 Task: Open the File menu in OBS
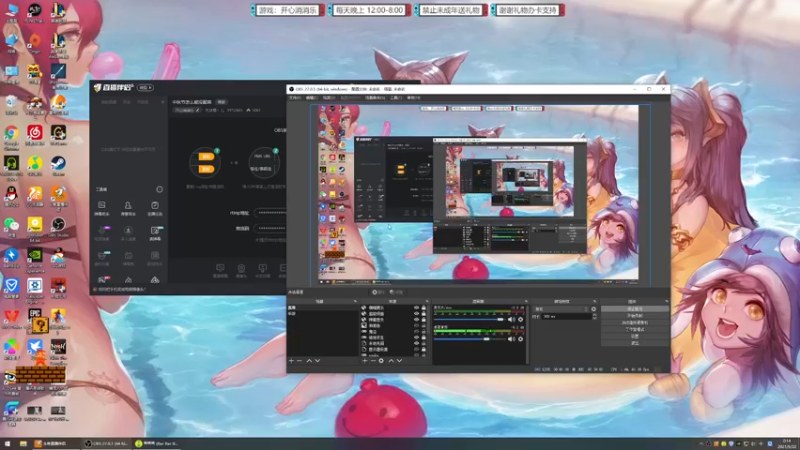[295, 97]
